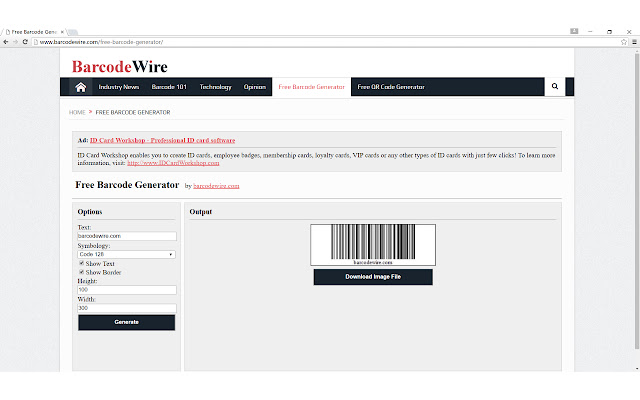This screenshot has width=640, height=400.
Task: Open Free QR Code Generator nav item
Action: [391, 87]
